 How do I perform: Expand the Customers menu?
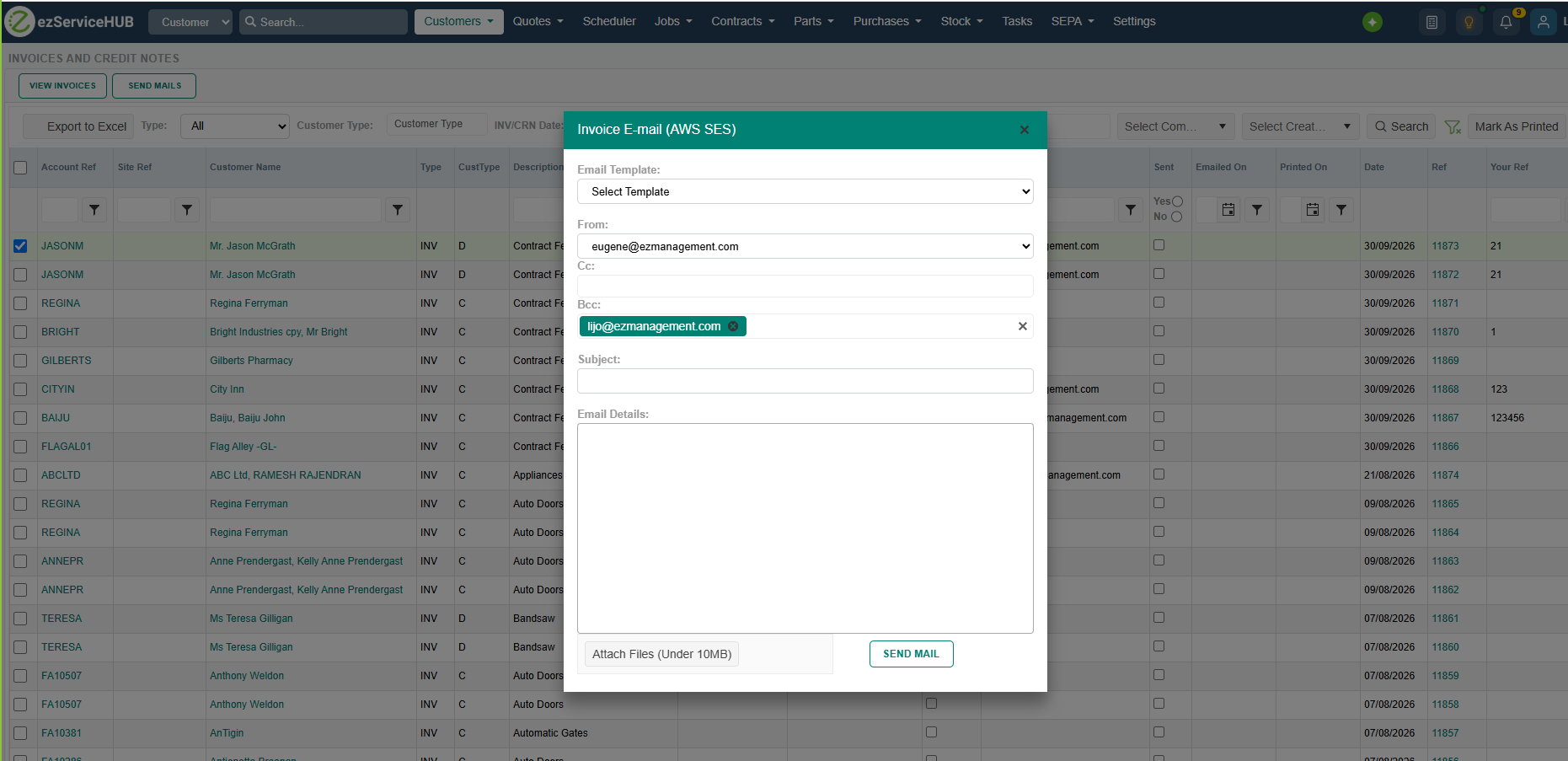pos(459,22)
